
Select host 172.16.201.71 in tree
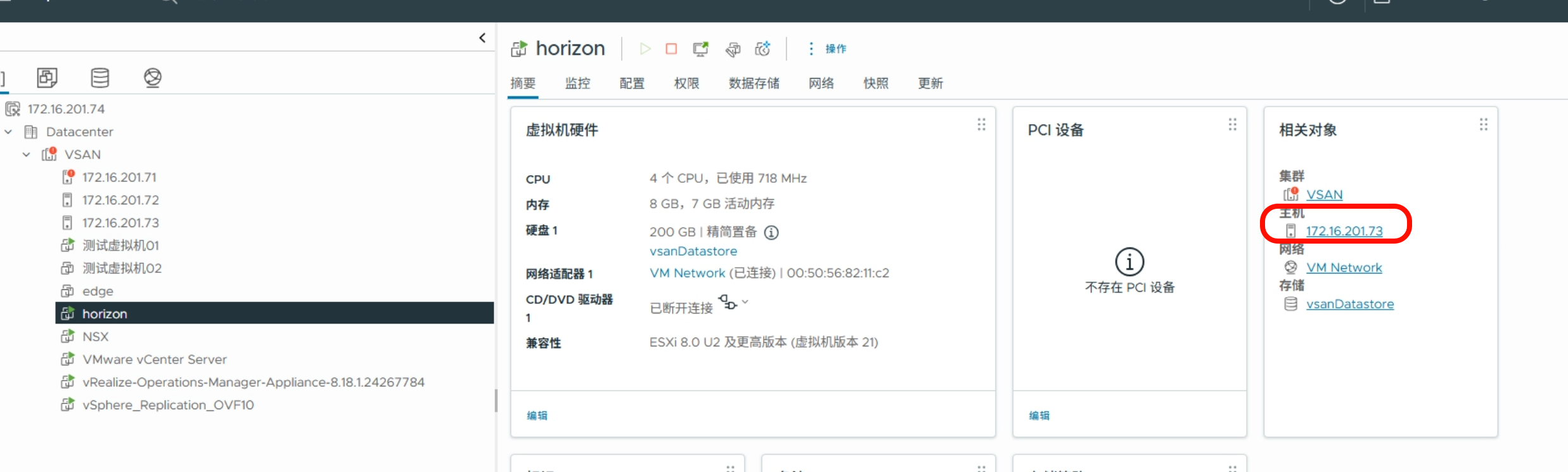pos(119,178)
